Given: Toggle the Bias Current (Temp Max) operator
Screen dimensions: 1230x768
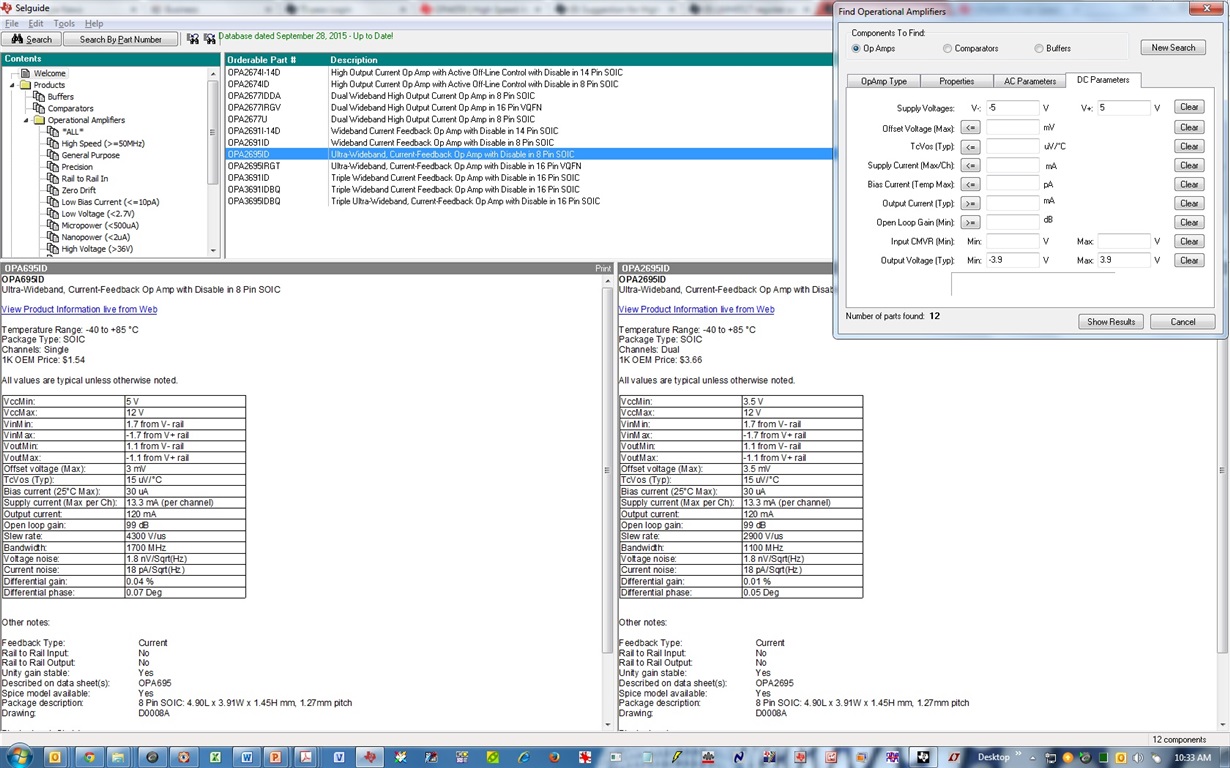Looking at the screenshot, I should coord(970,184).
